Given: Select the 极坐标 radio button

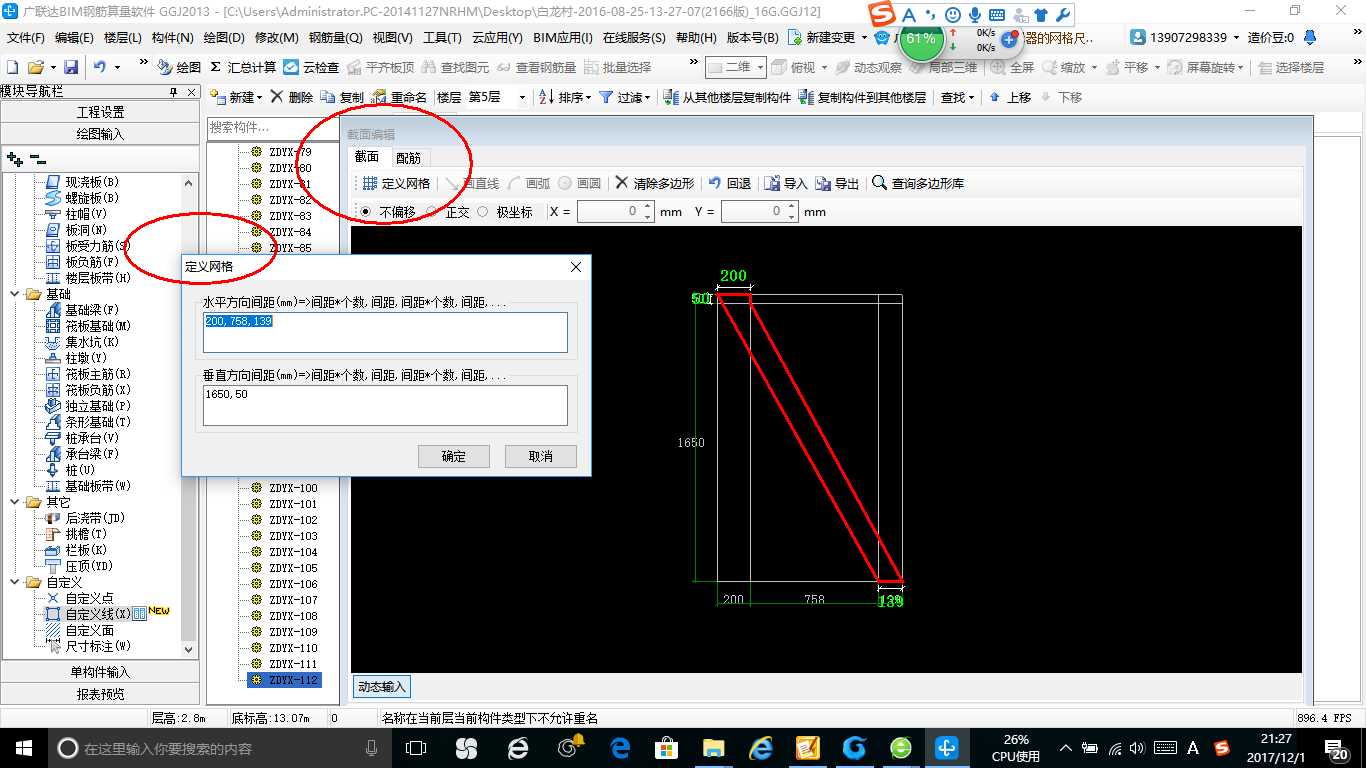Looking at the screenshot, I should (483, 212).
